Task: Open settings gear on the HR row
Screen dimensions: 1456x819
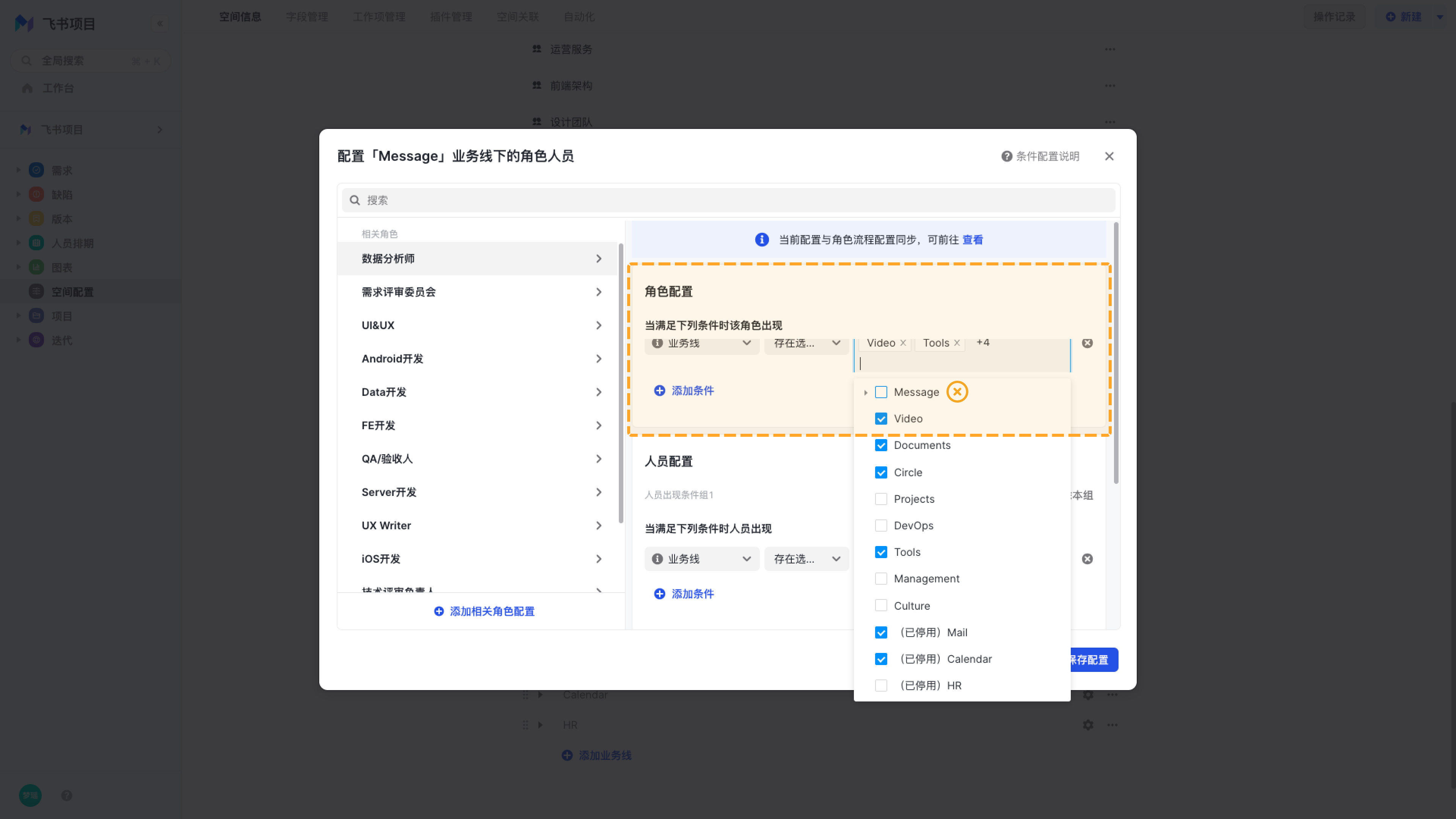Action: 1088,725
